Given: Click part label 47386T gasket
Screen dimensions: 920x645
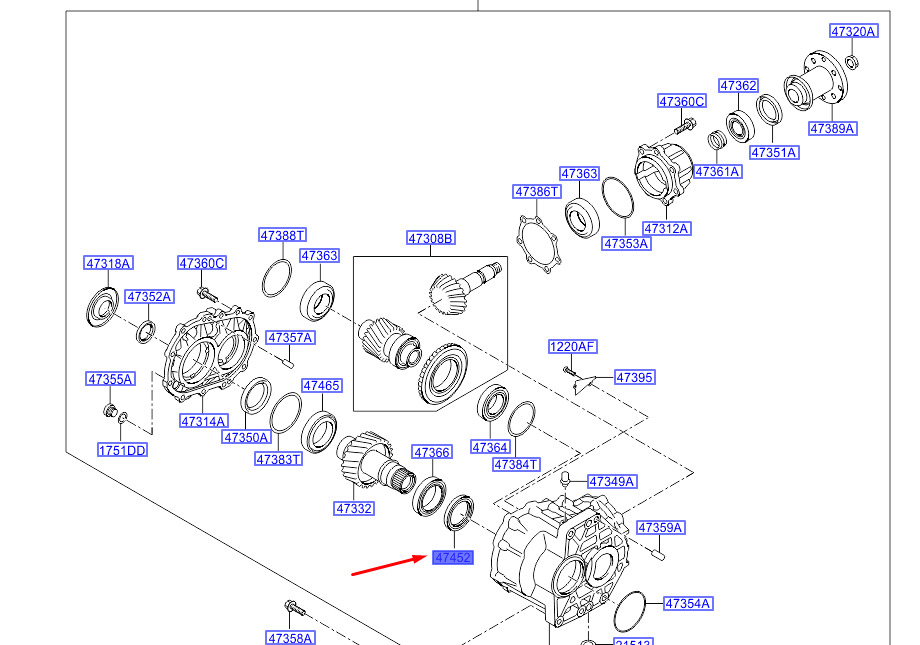Looking at the screenshot, I should coord(537,191).
